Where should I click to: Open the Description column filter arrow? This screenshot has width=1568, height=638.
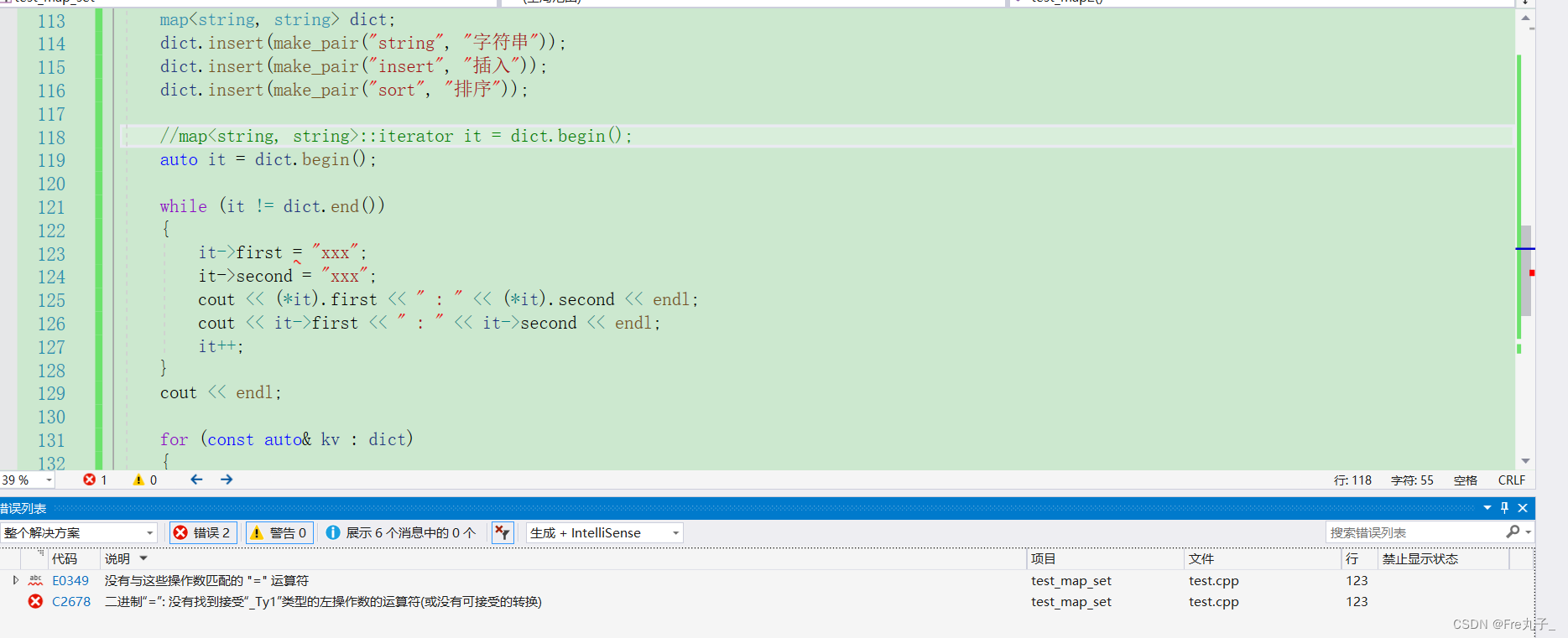143,558
